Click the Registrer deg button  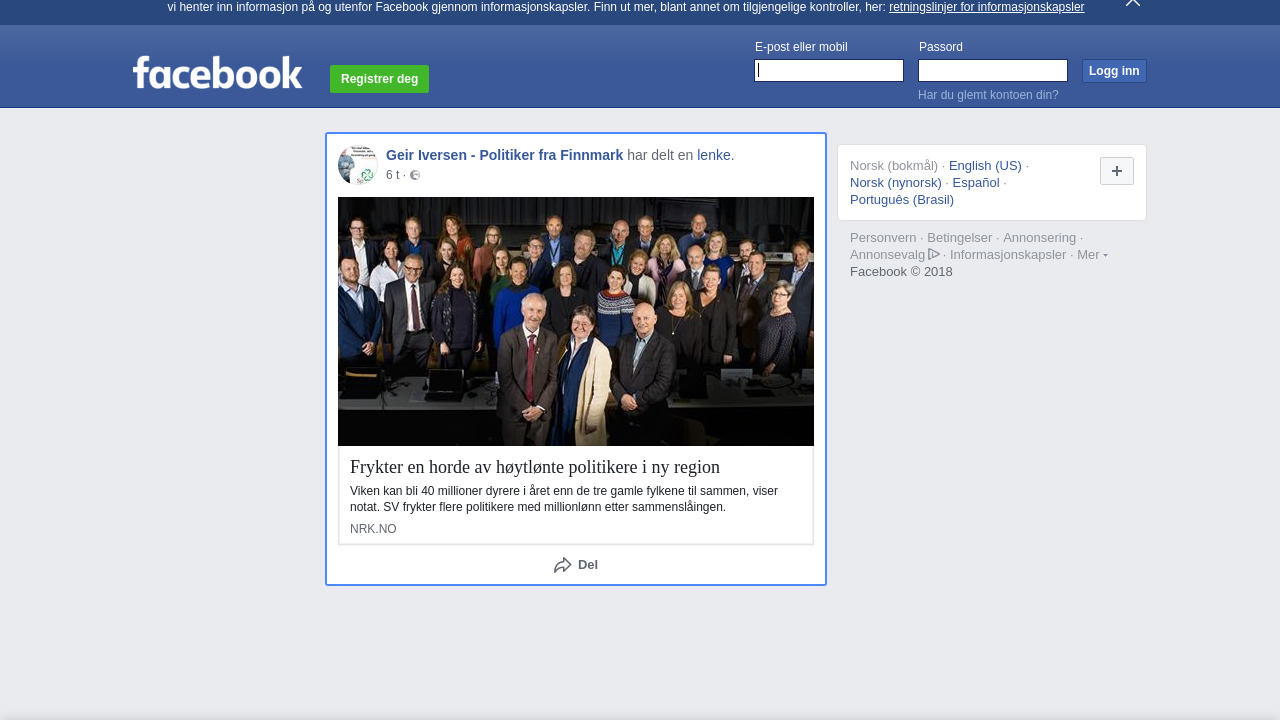click(x=379, y=79)
